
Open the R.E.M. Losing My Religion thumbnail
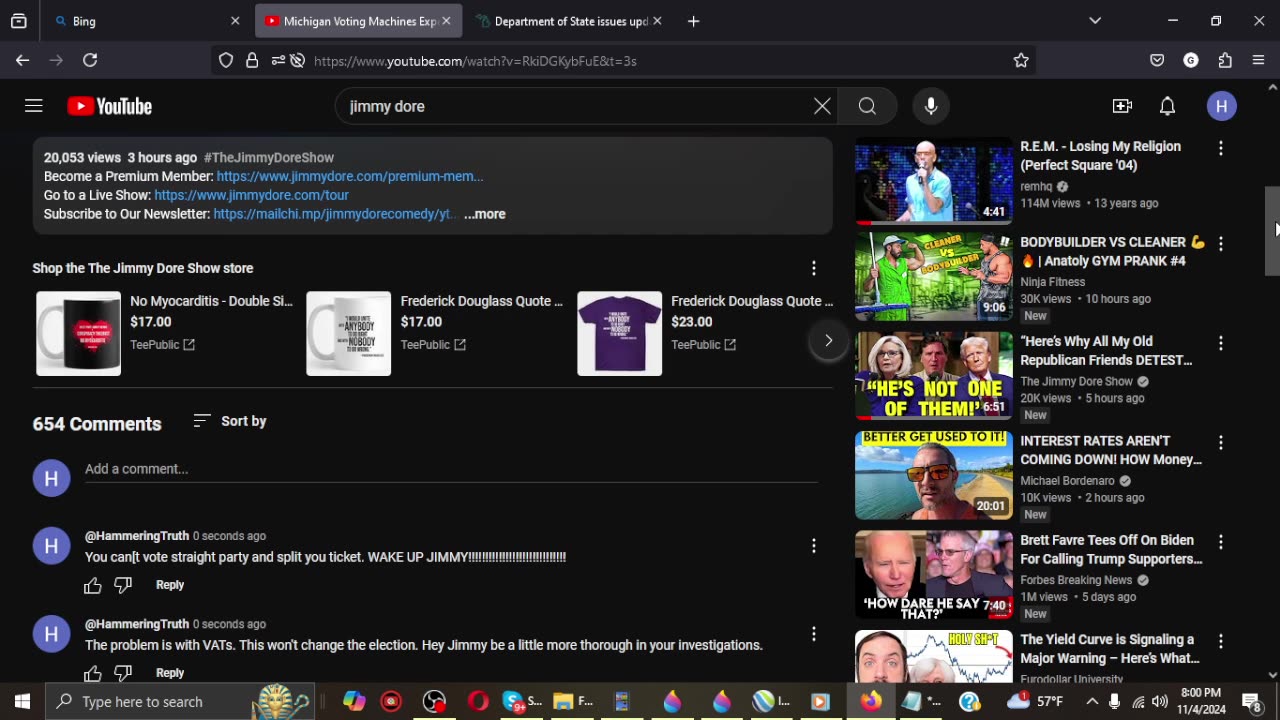click(x=934, y=181)
